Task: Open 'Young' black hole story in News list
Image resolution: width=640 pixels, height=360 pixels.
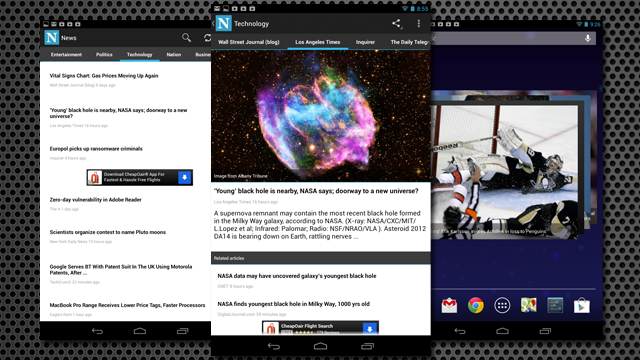Action: tap(118, 113)
